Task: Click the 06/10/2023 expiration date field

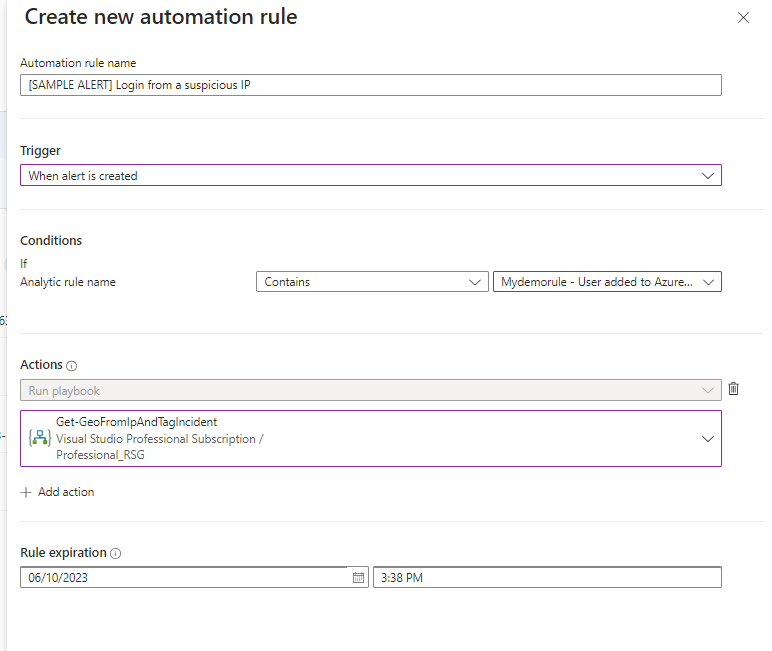Action: [x=185, y=577]
